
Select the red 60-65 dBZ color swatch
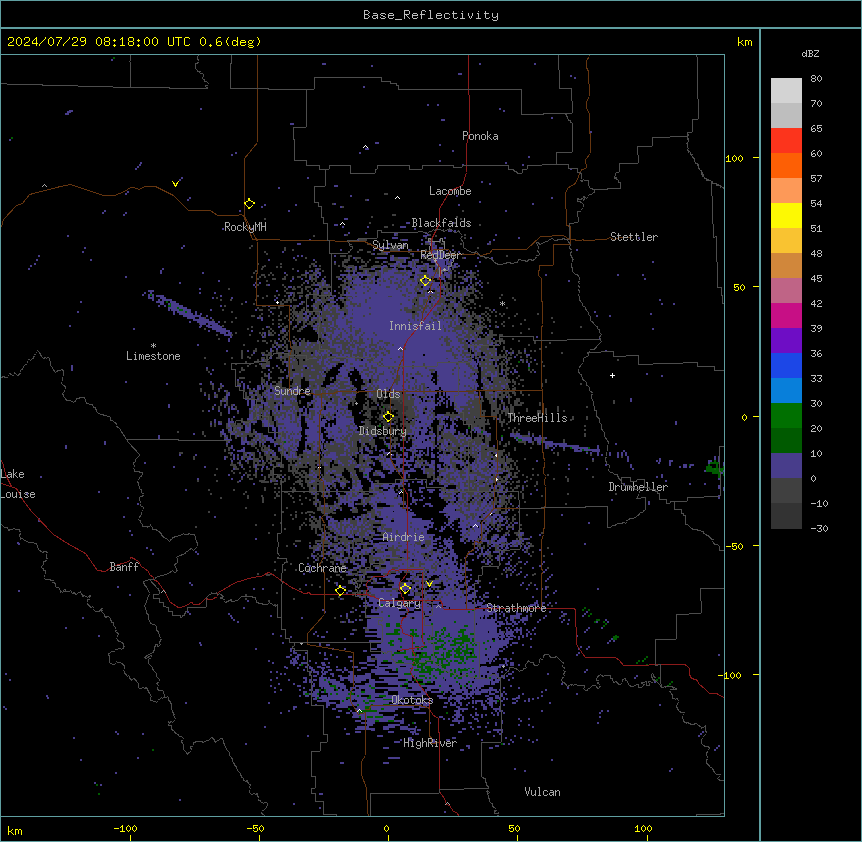(x=786, y=141)
